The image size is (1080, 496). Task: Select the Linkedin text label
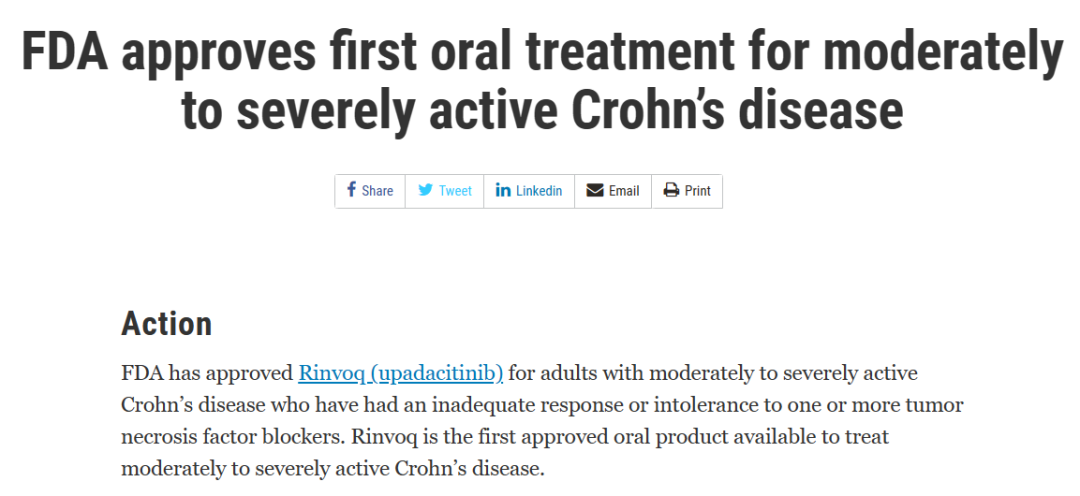point(539,191)
